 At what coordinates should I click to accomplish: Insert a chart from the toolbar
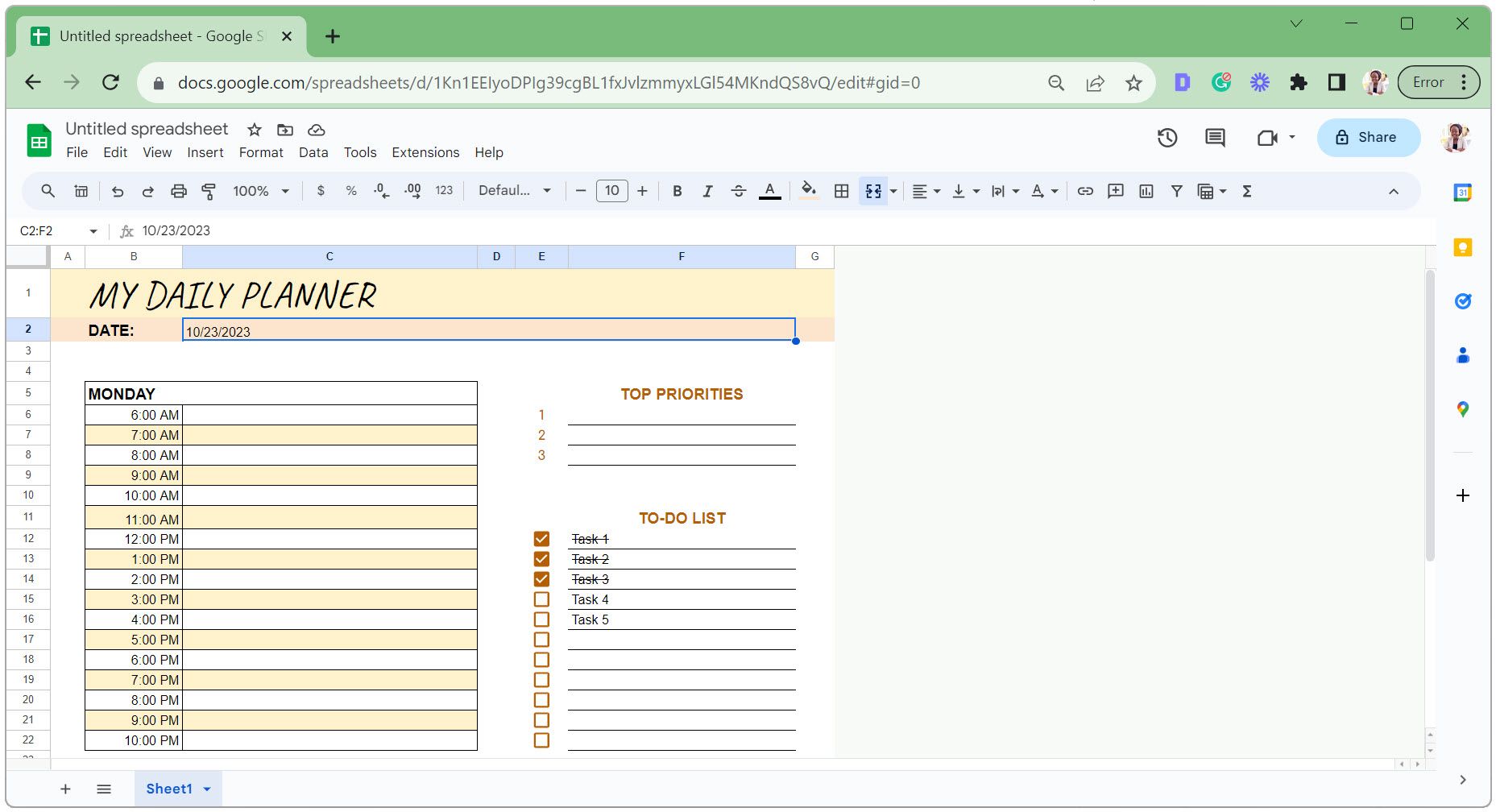pyautogui.click(x=1146, y=191)
